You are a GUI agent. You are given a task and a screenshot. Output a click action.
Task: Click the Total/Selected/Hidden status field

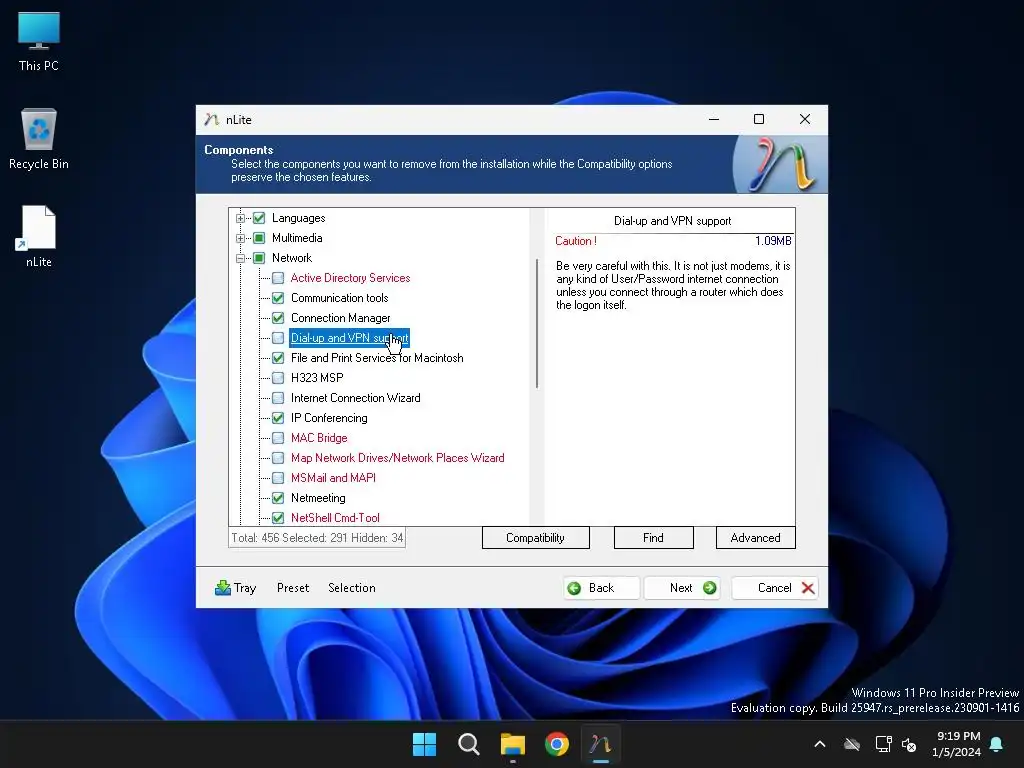pyautogui.click(x=317, y=538)
